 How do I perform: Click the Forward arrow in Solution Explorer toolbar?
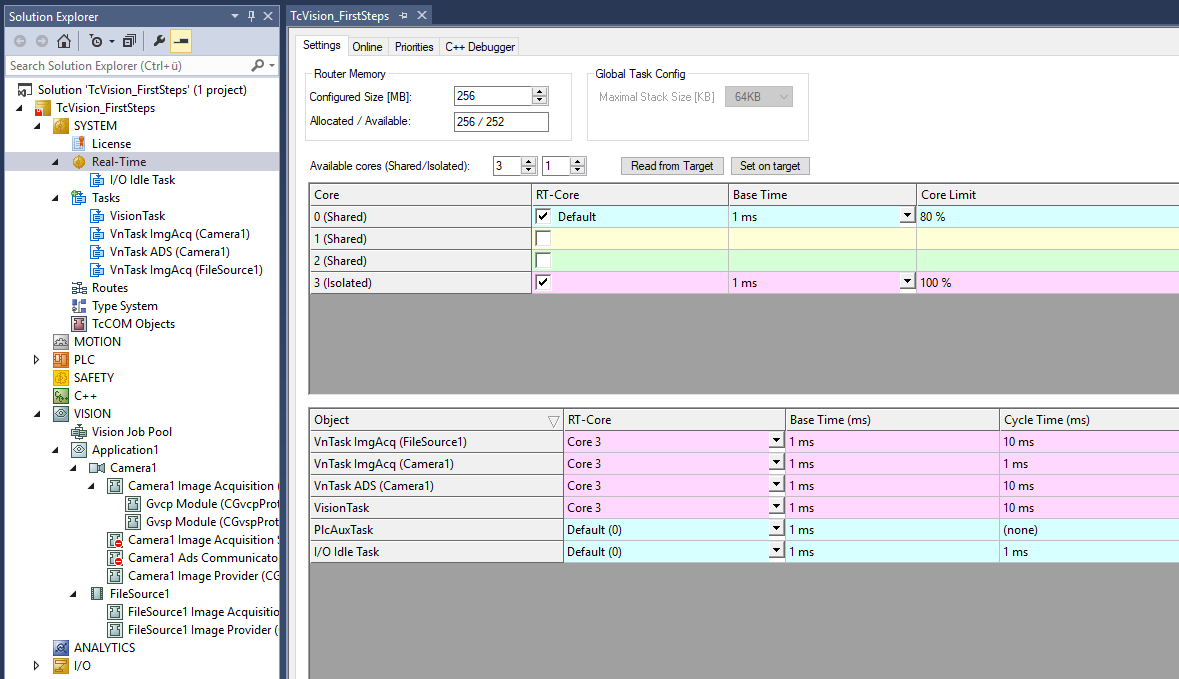coord(42,41)
